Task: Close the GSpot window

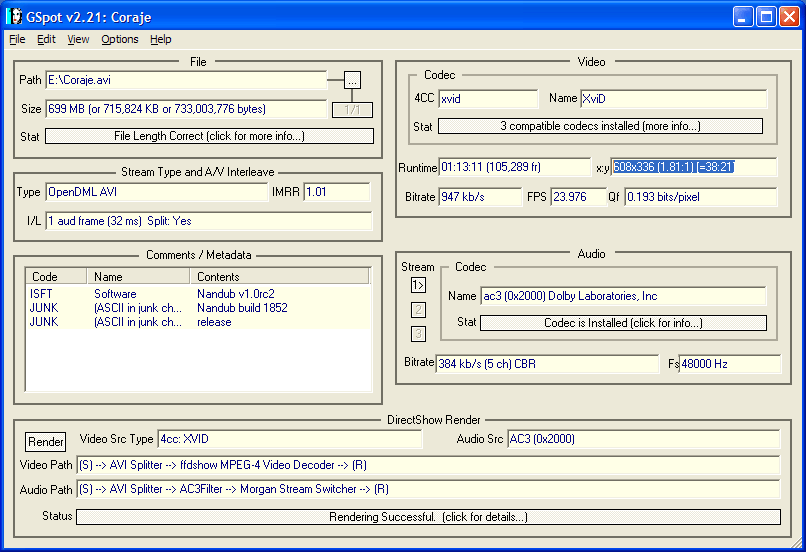Action: click(789, 17)
